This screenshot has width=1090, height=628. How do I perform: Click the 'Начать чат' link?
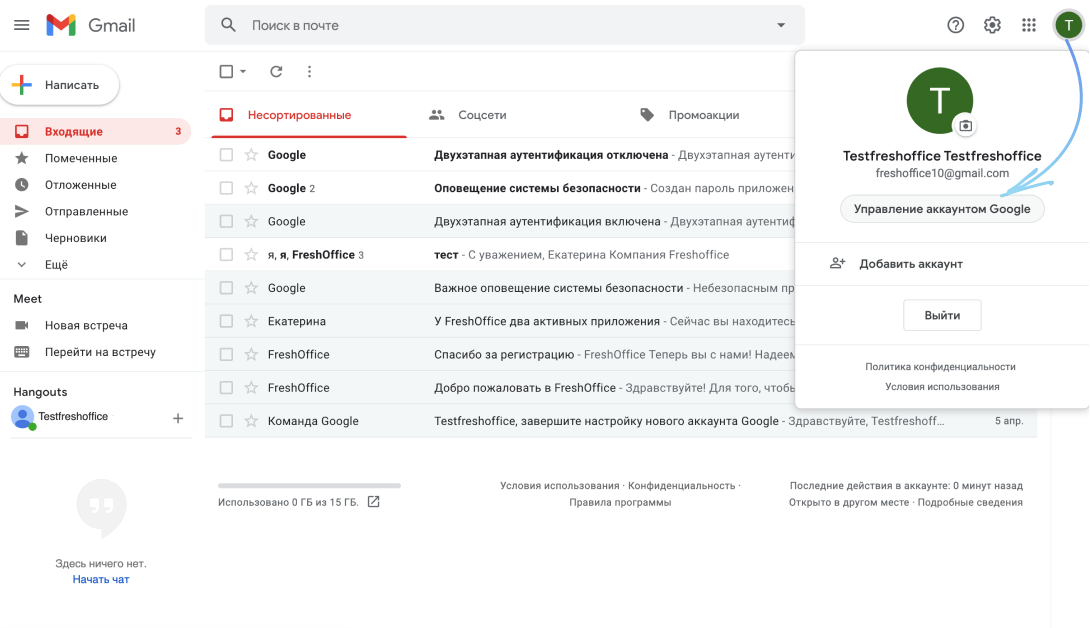(x=101, y=579)
